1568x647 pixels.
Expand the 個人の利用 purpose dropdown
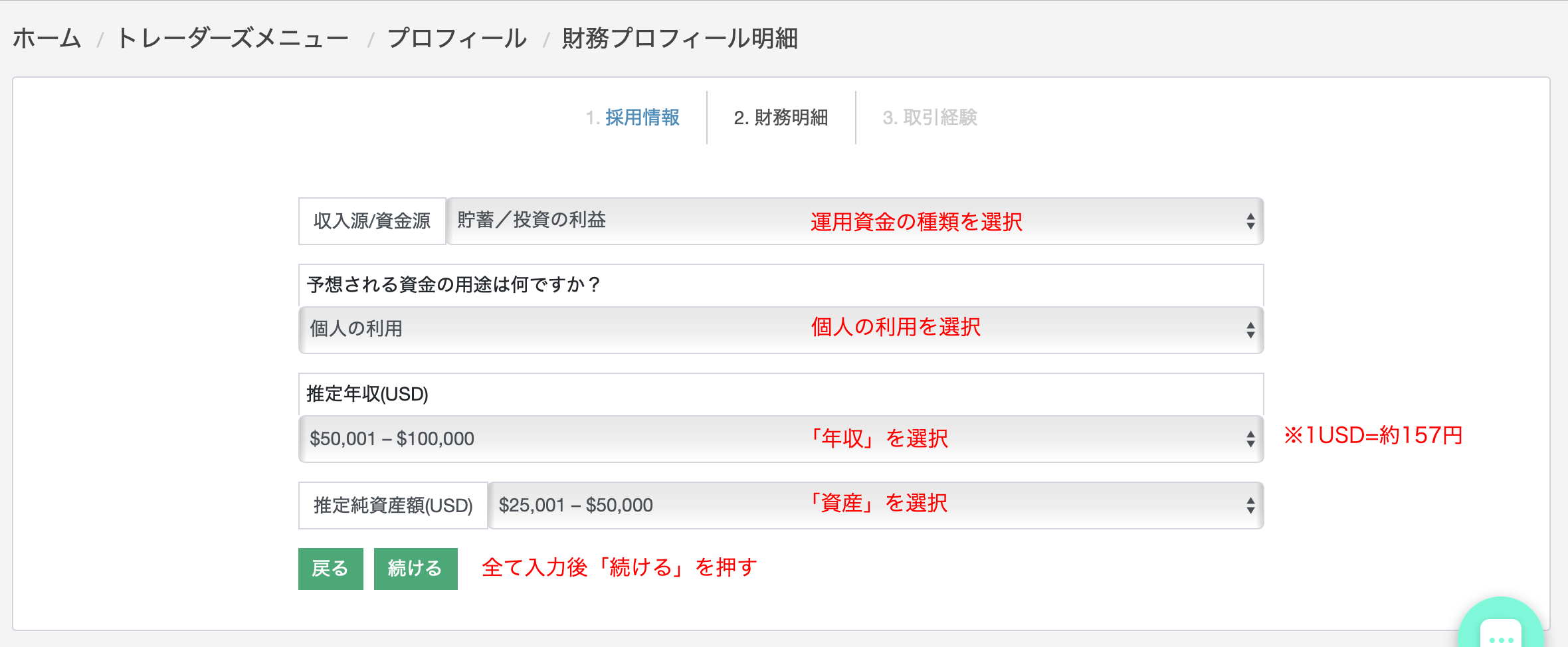tap(781, 330)
